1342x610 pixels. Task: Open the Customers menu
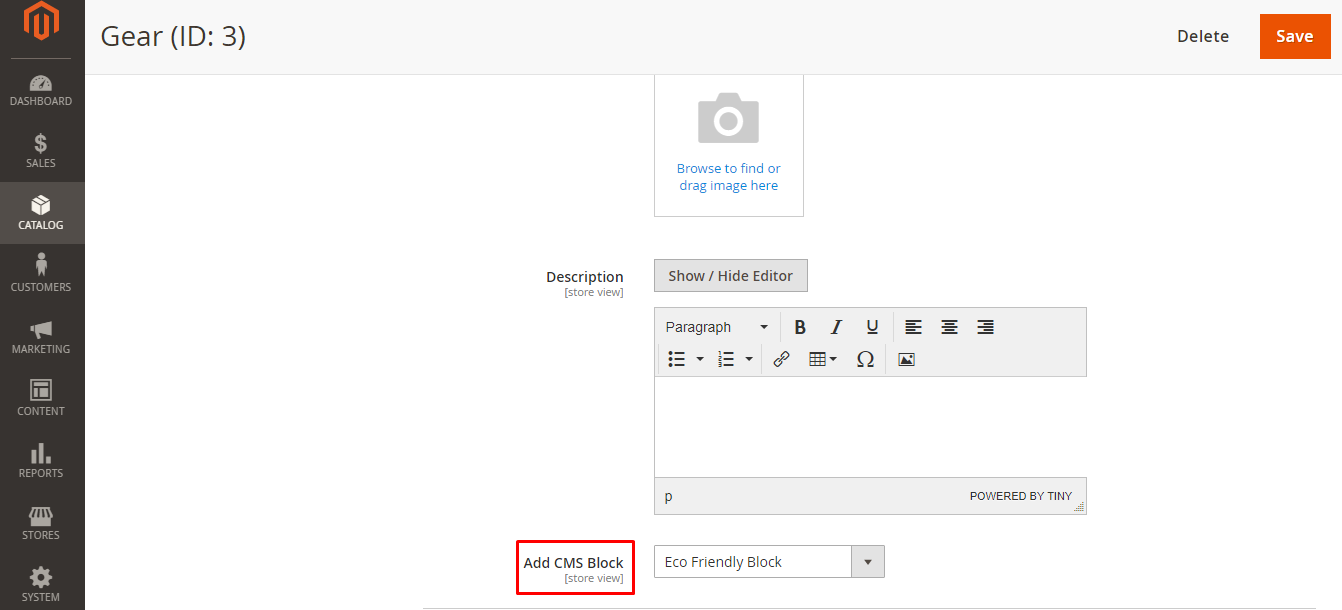tap(42, 275)
